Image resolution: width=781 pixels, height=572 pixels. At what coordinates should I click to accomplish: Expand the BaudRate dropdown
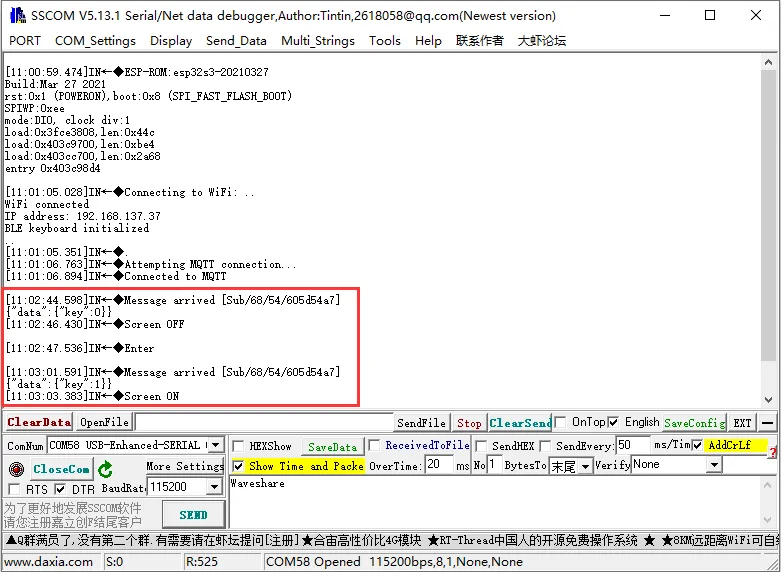(214, 487)
